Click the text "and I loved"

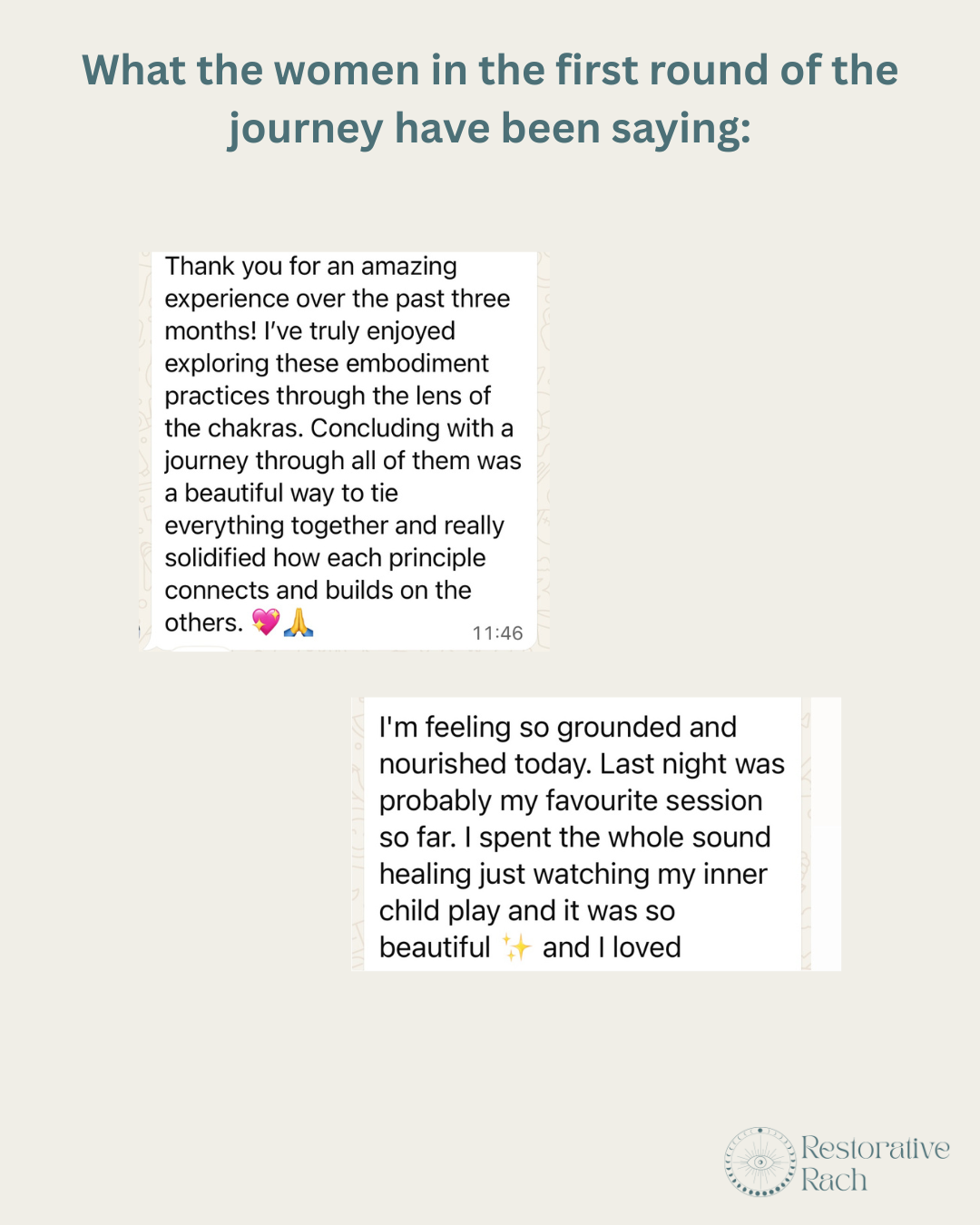pos(612,947)
